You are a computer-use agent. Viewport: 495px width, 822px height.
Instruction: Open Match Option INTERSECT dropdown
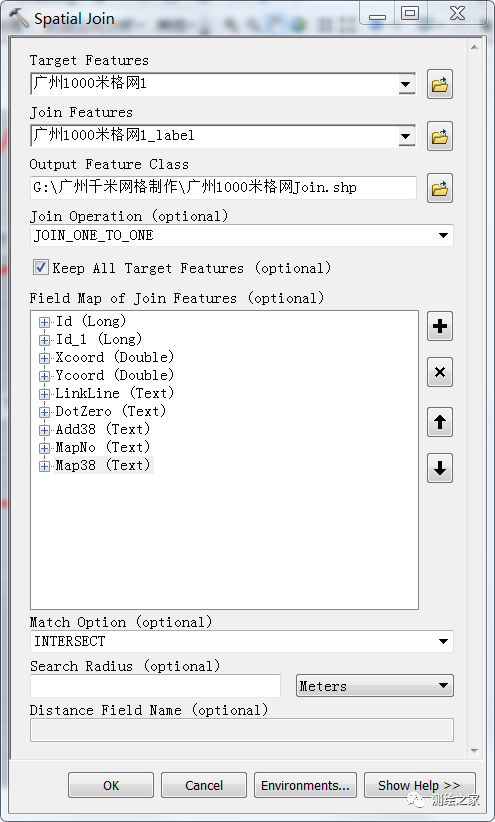444,641
